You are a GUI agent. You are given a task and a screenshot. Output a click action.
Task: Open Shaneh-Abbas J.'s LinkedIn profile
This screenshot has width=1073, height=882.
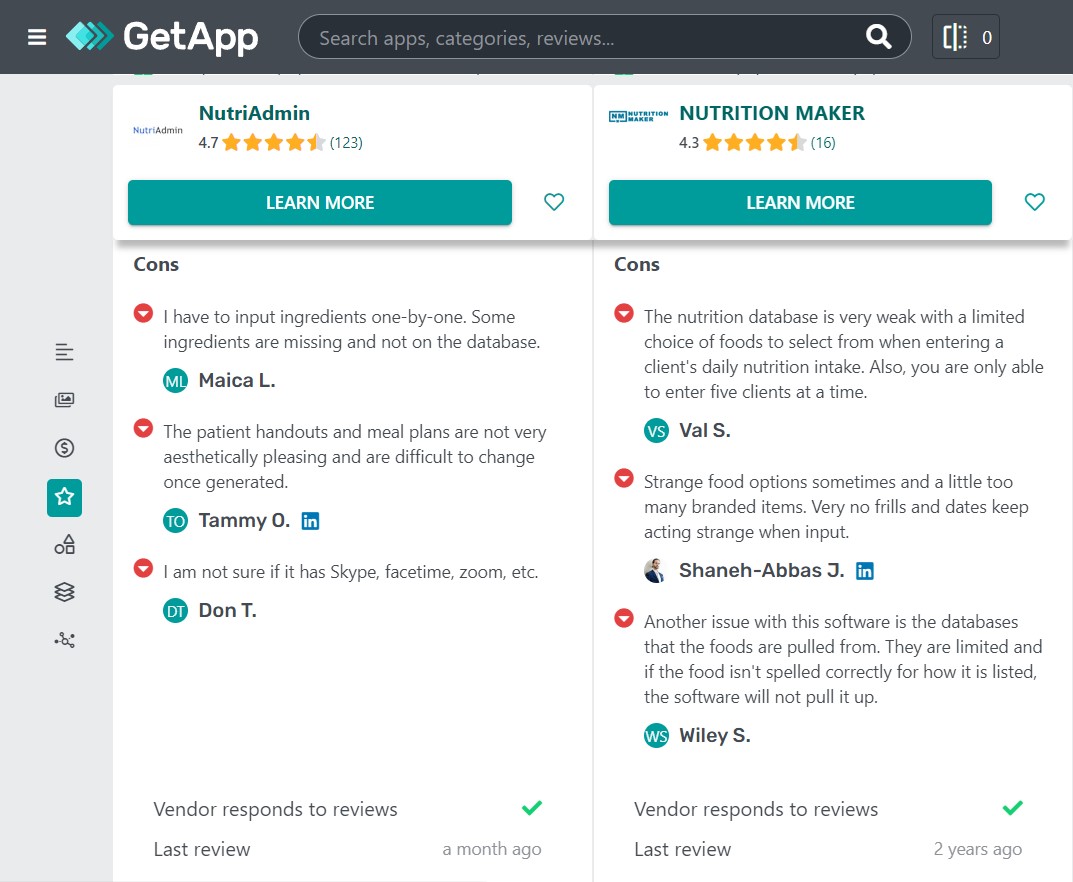864,569
